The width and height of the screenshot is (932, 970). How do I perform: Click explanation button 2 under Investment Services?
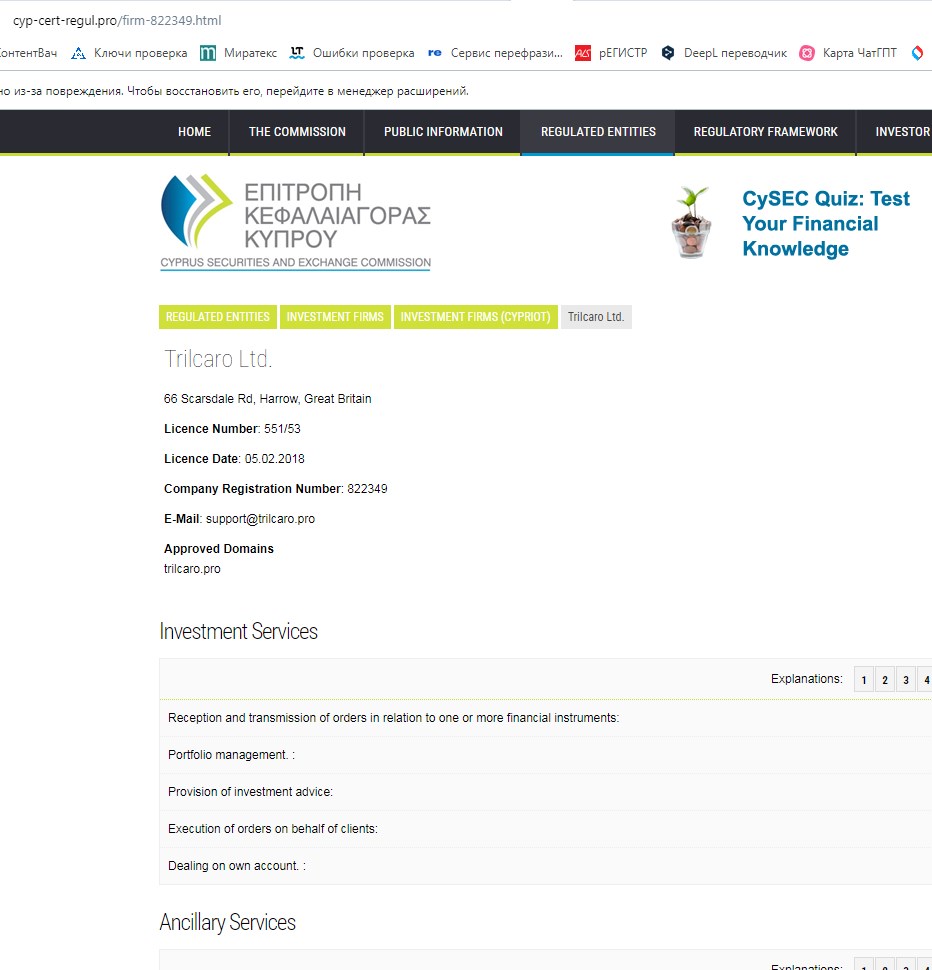[x=885, y=680]
